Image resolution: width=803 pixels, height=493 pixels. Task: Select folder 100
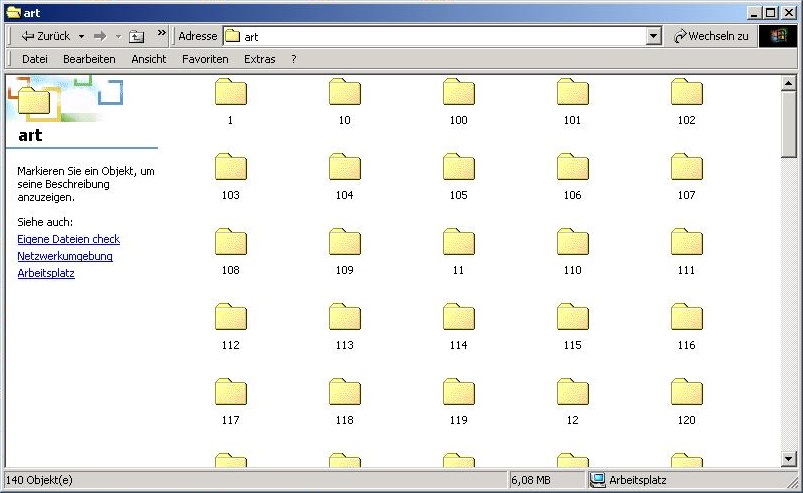458,102
